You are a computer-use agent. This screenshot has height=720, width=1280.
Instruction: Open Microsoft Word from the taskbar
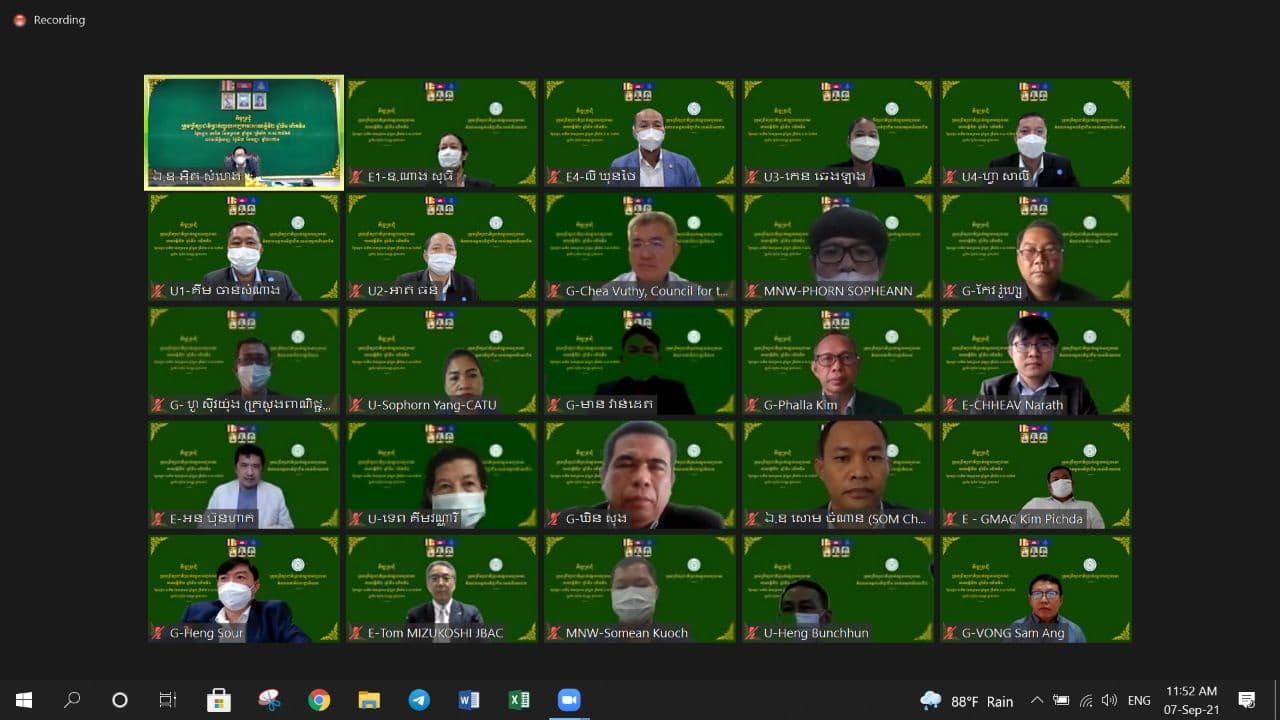(x=469, y=700)
